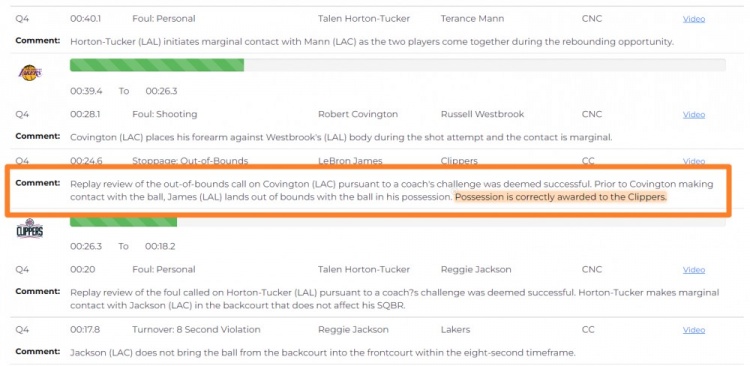The image size is (750, 366).
Task: Click the Clippers possession progress bar
Action: [397, 222]
